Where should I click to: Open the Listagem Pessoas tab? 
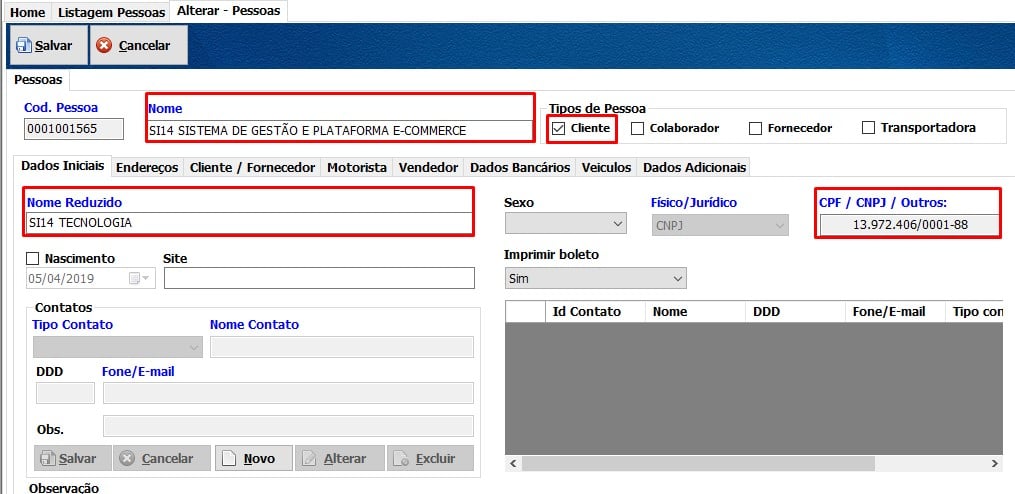point(111,12)
